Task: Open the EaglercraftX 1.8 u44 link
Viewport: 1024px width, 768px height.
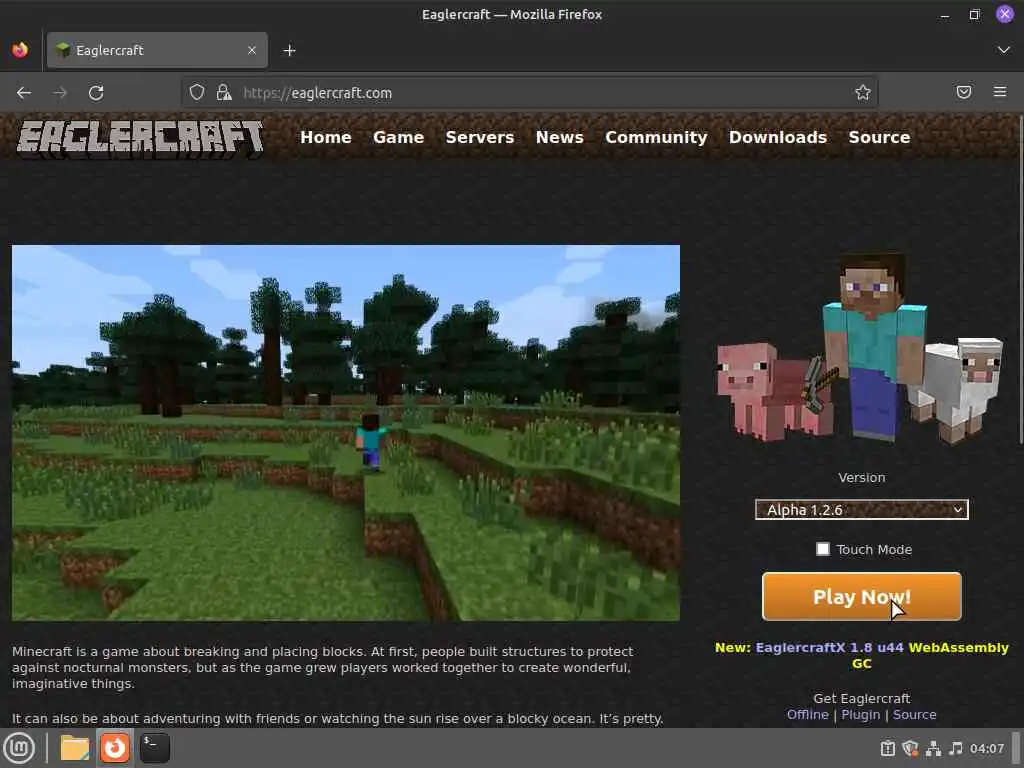Action: (x=829, y=648)
